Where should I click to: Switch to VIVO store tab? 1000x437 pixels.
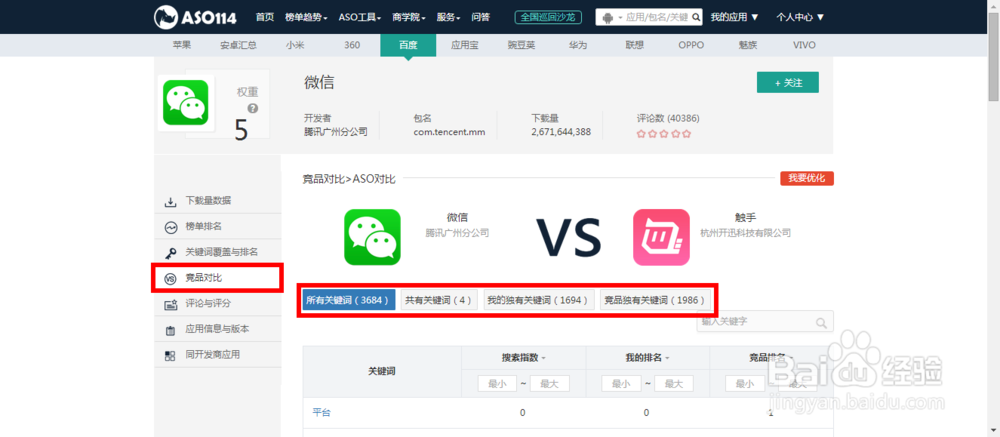point(804,45)
